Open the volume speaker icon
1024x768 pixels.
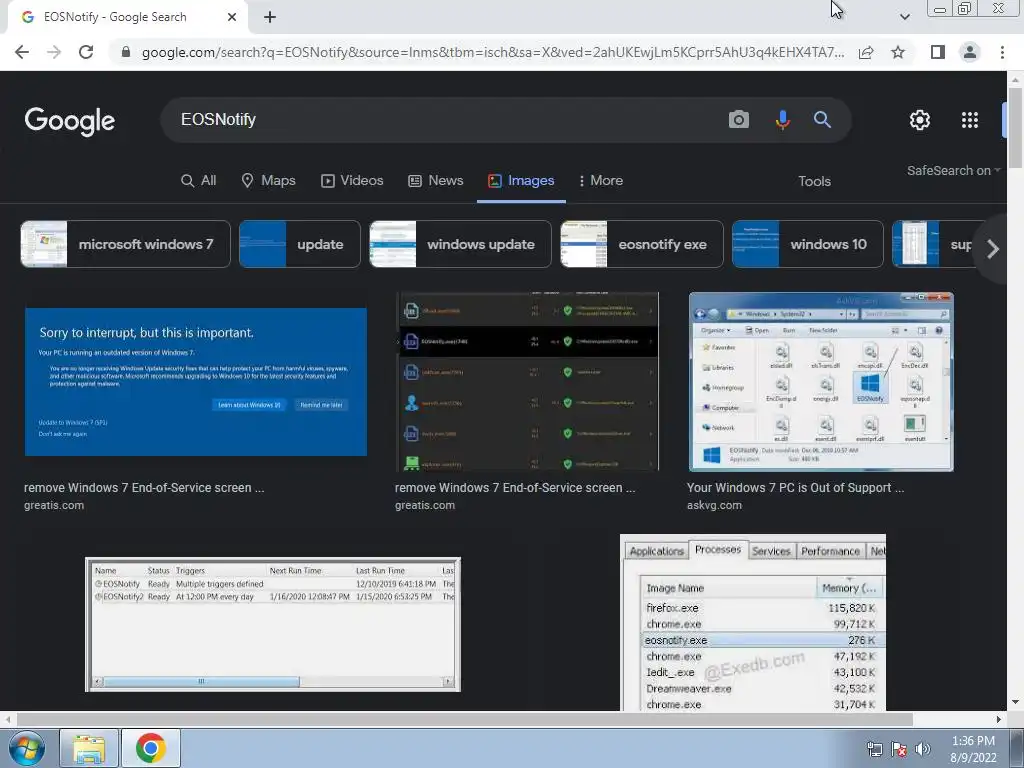coord(923,749)
